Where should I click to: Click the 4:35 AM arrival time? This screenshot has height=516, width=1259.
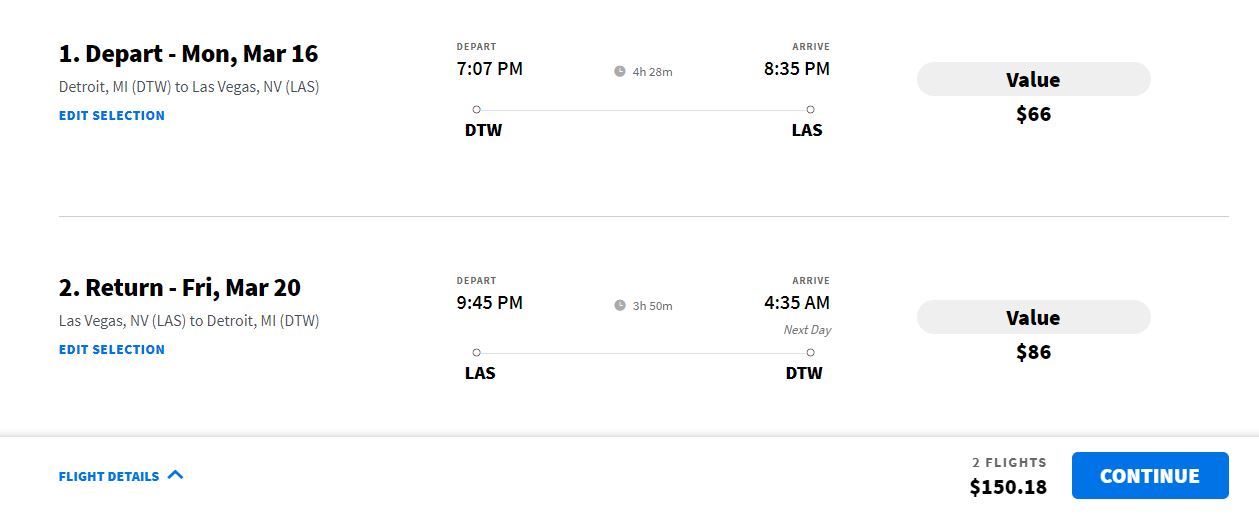click(x=796, y=303)
